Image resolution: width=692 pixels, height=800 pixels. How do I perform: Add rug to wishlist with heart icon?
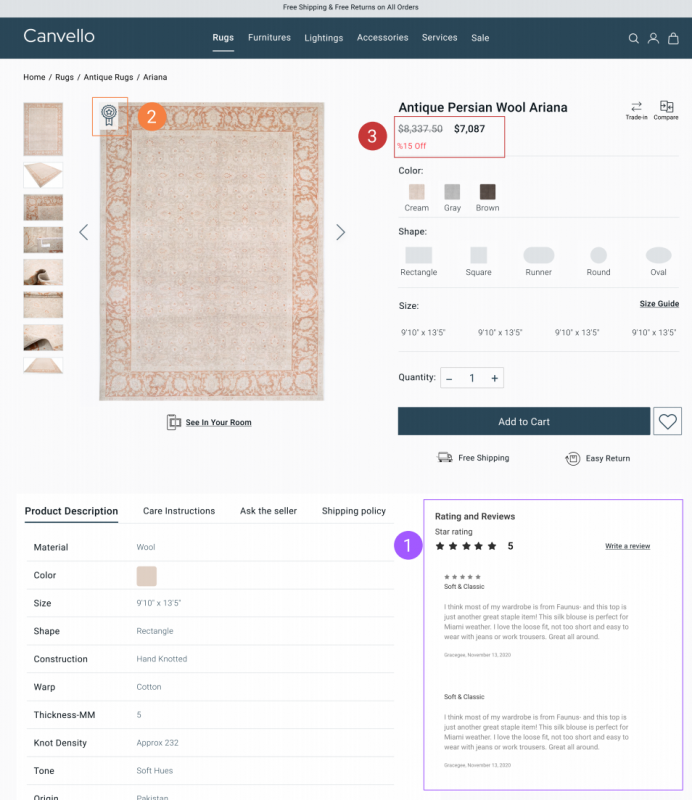[667, 422]
